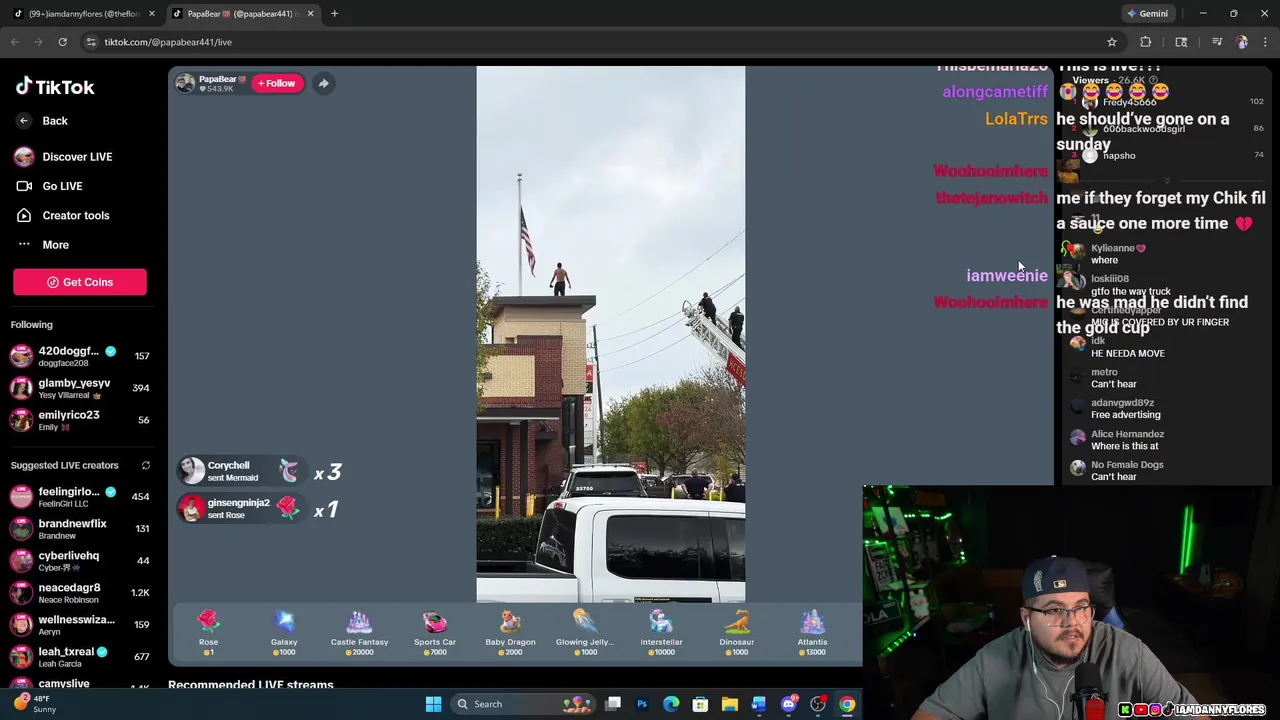Viewport: 1280px width, 720px height.
Task: Click the TikTok logo in sidebar
Action: [x=55, y=87]
